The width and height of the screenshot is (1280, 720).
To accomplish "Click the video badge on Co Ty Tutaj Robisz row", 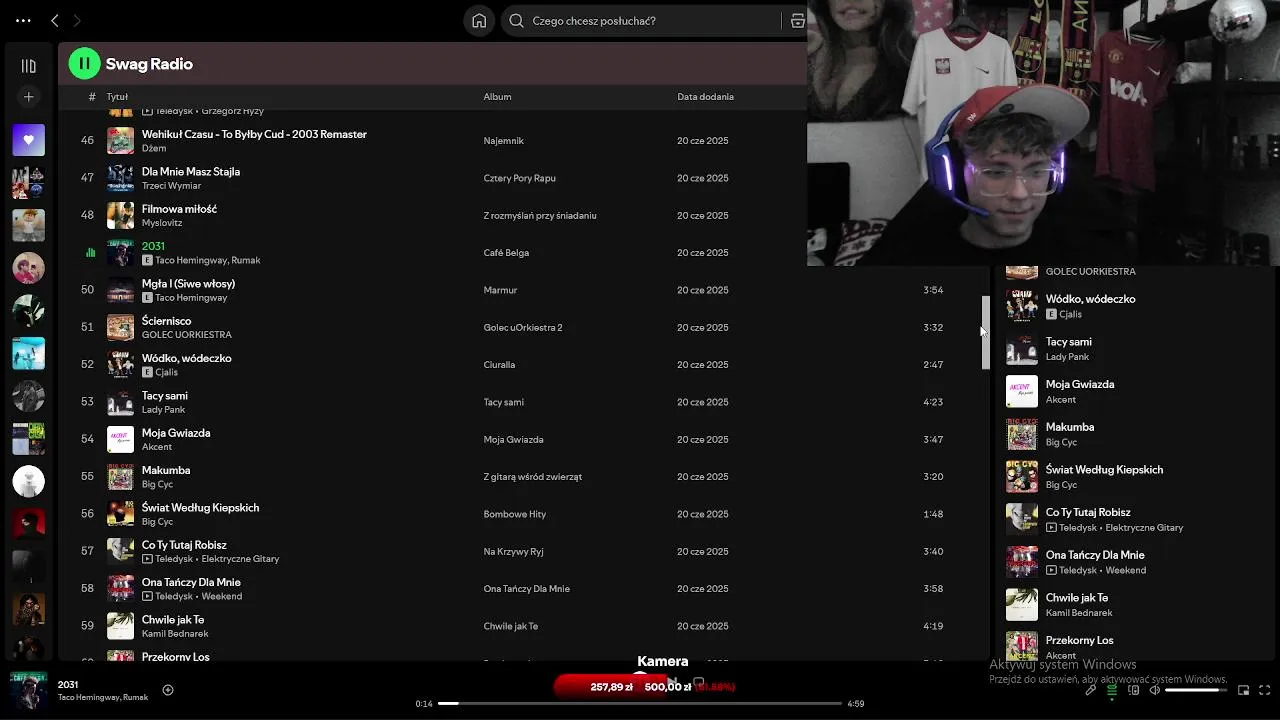I will pyautogui.click(x=147, y=559).
